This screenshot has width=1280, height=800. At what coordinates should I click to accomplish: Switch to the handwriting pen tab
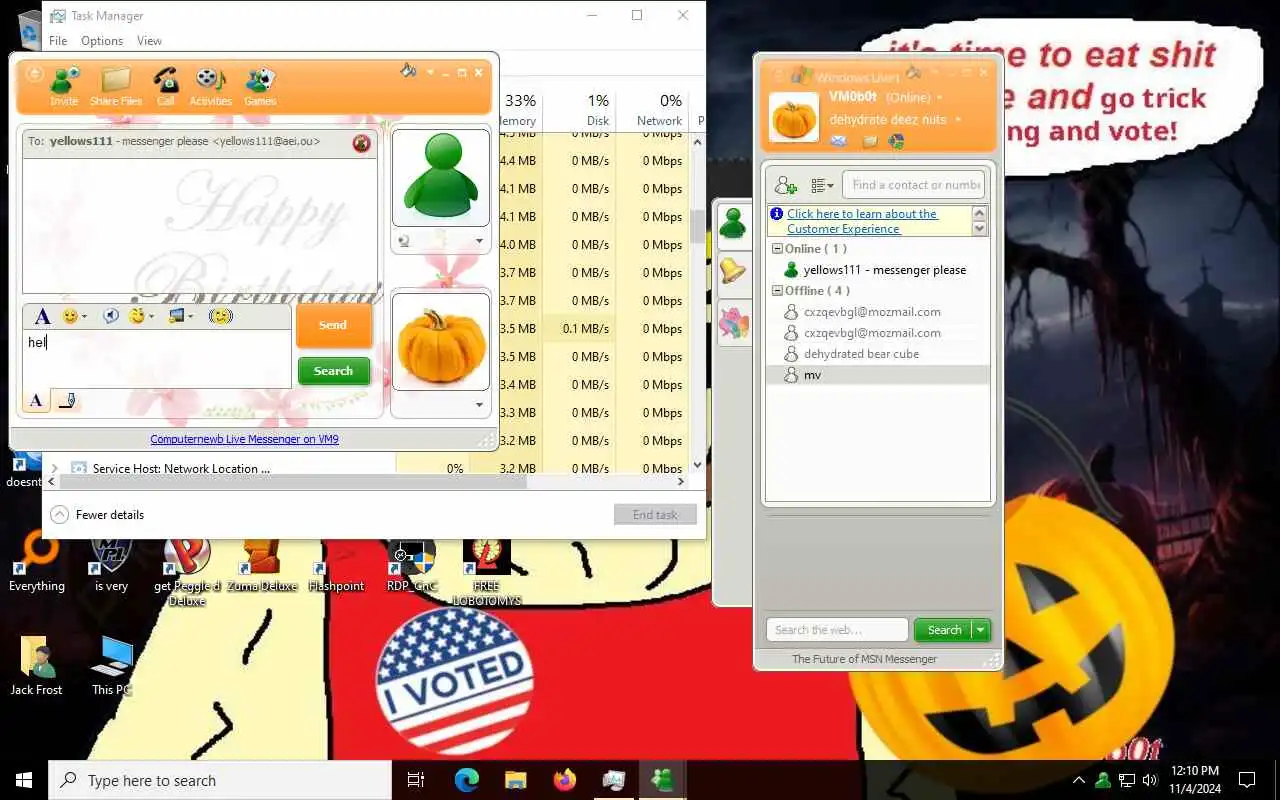pos(66,401)
